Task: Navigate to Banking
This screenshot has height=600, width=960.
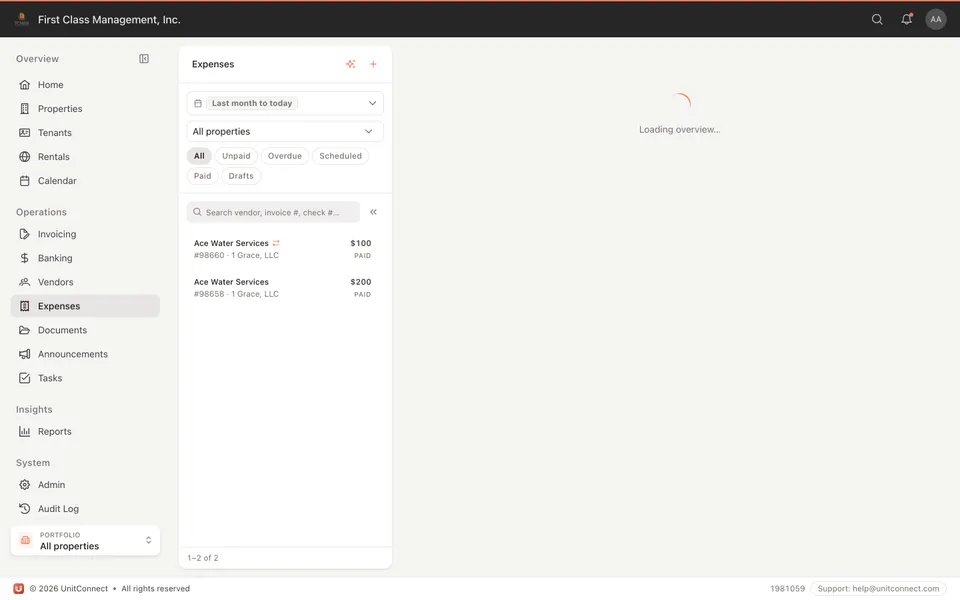Action: pyautogui.click(x=85, y=258)
